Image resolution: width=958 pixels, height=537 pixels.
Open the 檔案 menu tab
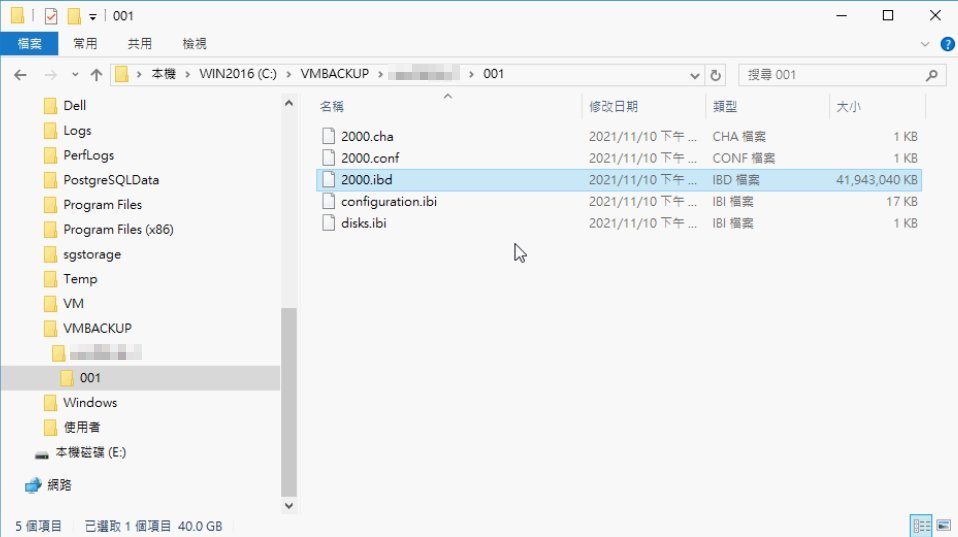(30, 44)
